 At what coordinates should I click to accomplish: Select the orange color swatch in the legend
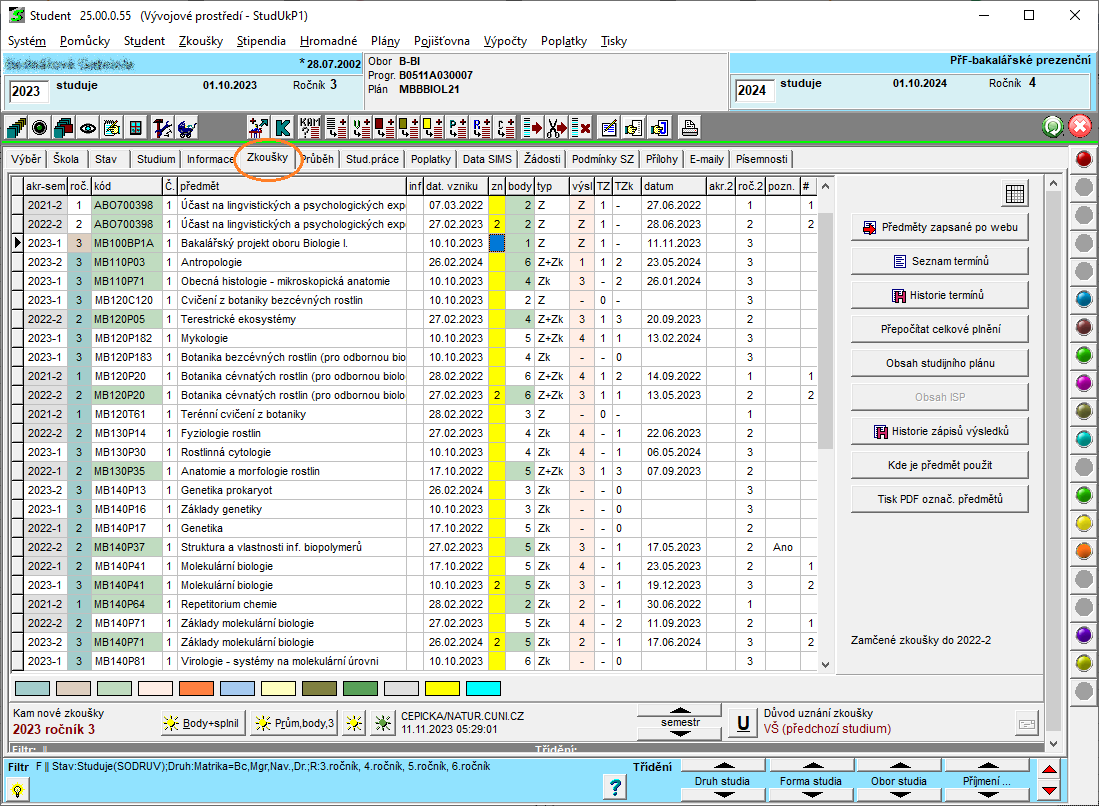point(195,688)
